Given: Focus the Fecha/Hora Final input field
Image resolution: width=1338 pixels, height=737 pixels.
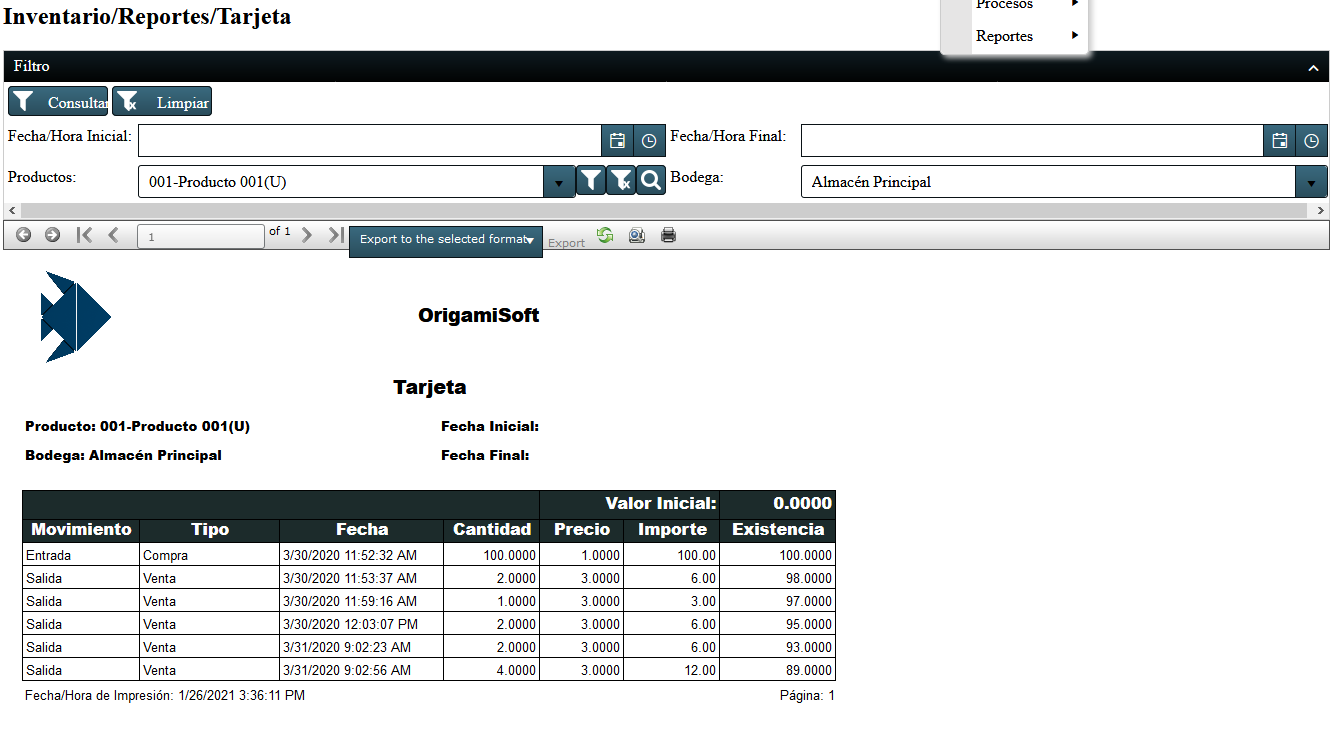Looking at the screenshot, I should click(1033, 141).
